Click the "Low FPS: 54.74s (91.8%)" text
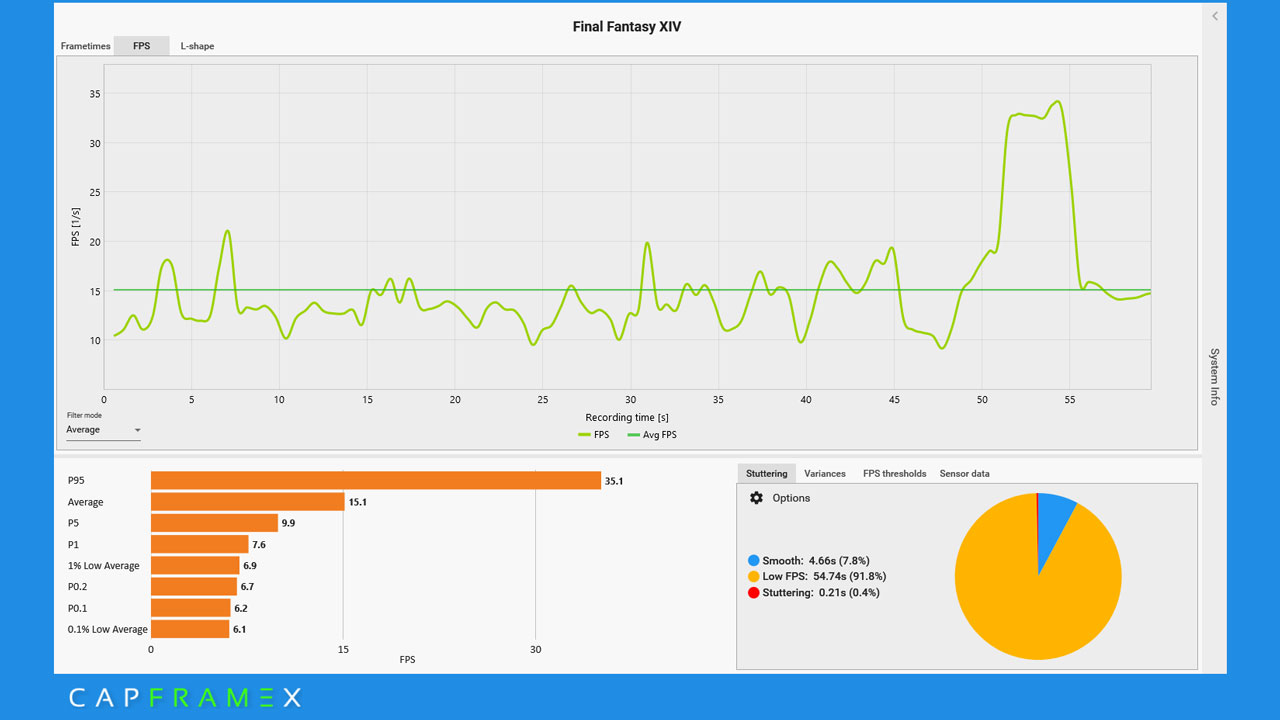1280x720 pixels. [824, 577]
